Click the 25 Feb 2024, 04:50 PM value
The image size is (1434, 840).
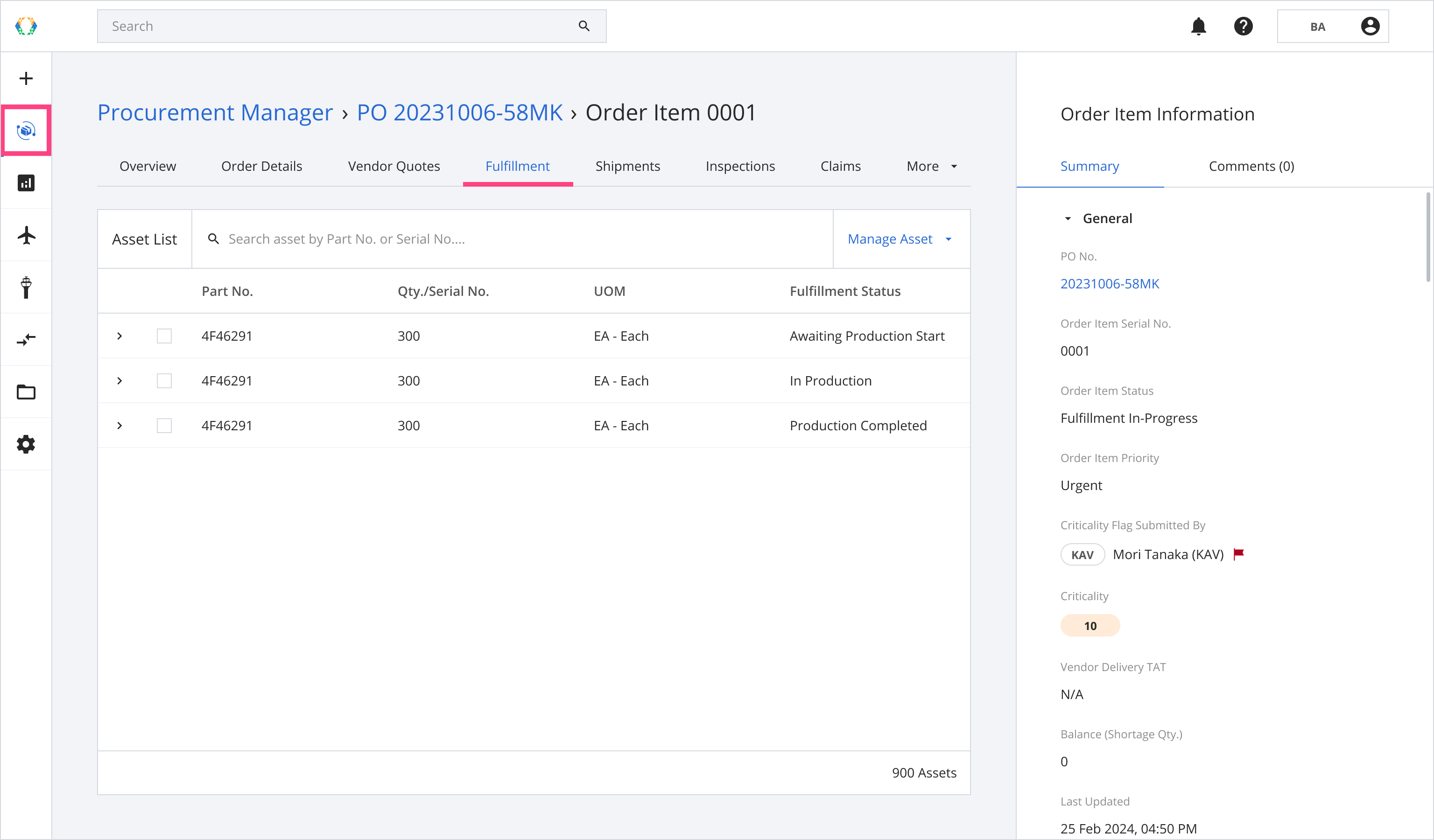point(1128,829)
